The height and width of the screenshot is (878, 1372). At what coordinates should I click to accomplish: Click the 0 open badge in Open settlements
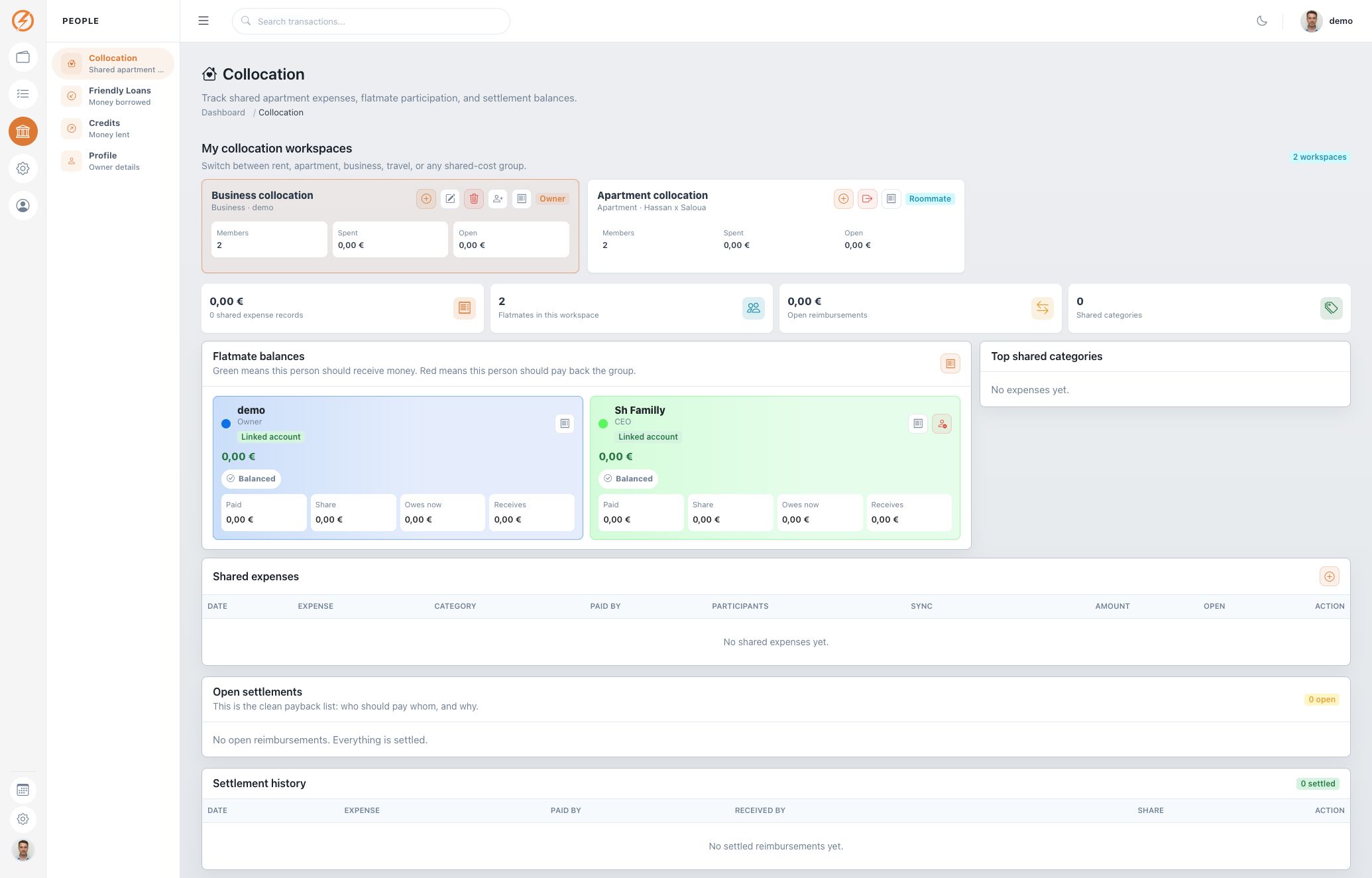pyautogui.click(x=1322, y=700)
